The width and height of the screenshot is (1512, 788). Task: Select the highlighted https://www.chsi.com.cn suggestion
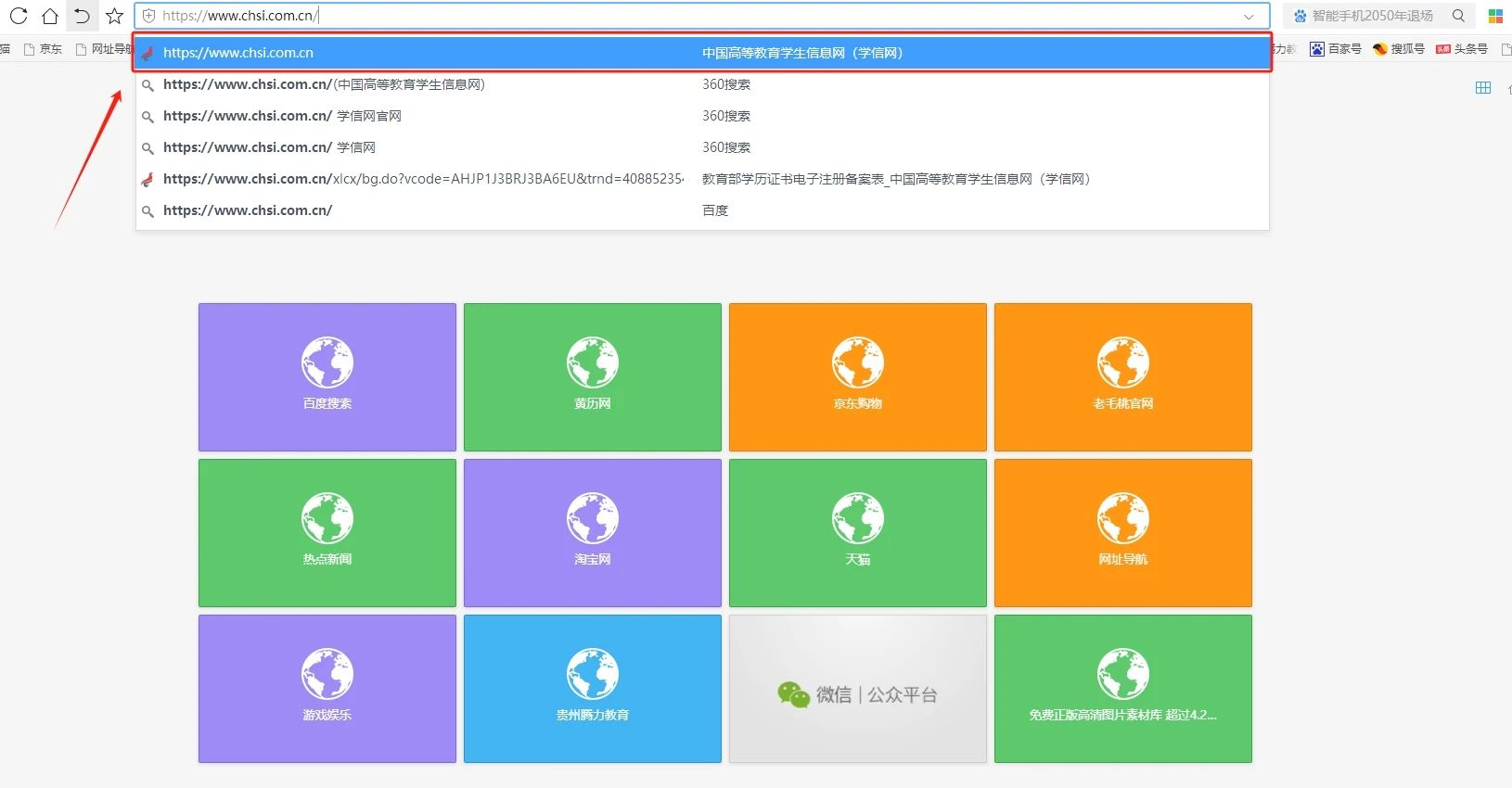702,53
